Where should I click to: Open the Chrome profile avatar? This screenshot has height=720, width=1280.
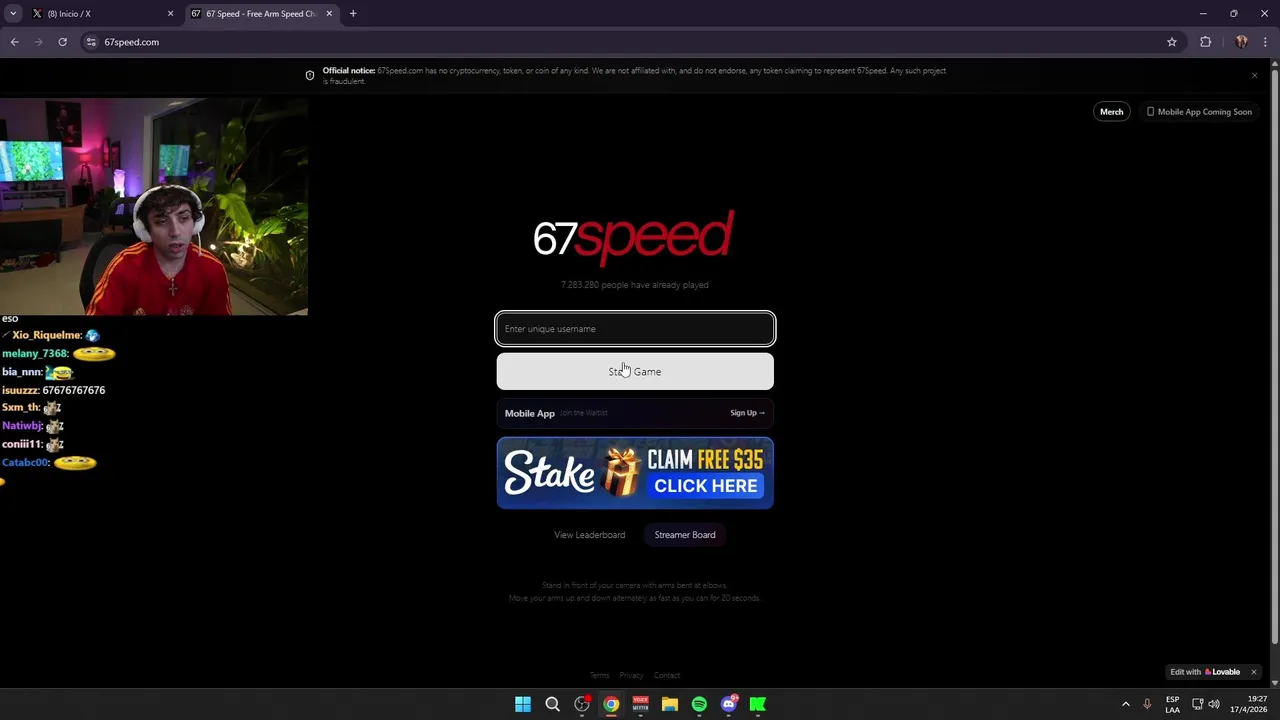point(1241,42)
